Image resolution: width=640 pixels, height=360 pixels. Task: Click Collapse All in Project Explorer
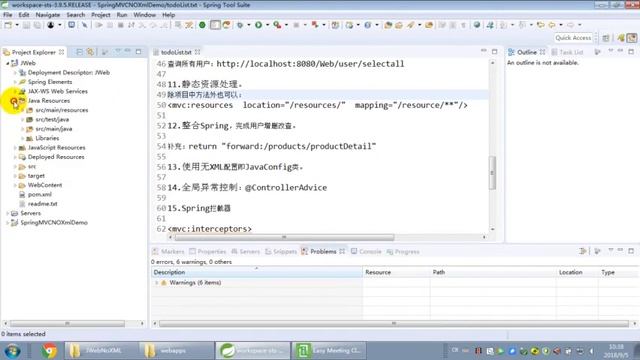[x=79, y=52]
